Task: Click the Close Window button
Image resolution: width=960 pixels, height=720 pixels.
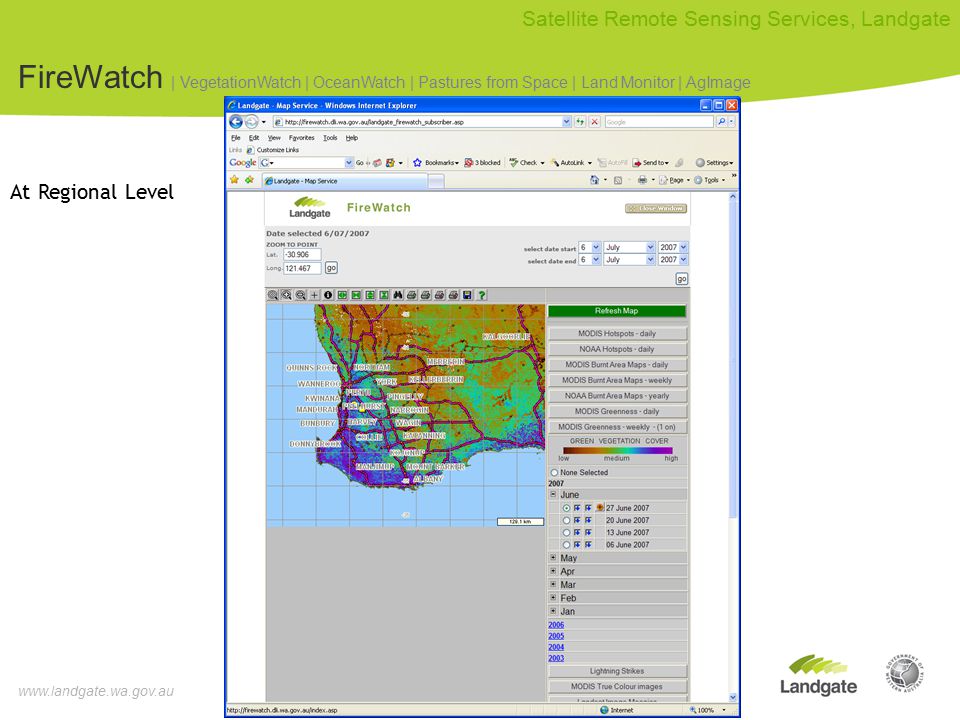Action: [x=656, y=209]
